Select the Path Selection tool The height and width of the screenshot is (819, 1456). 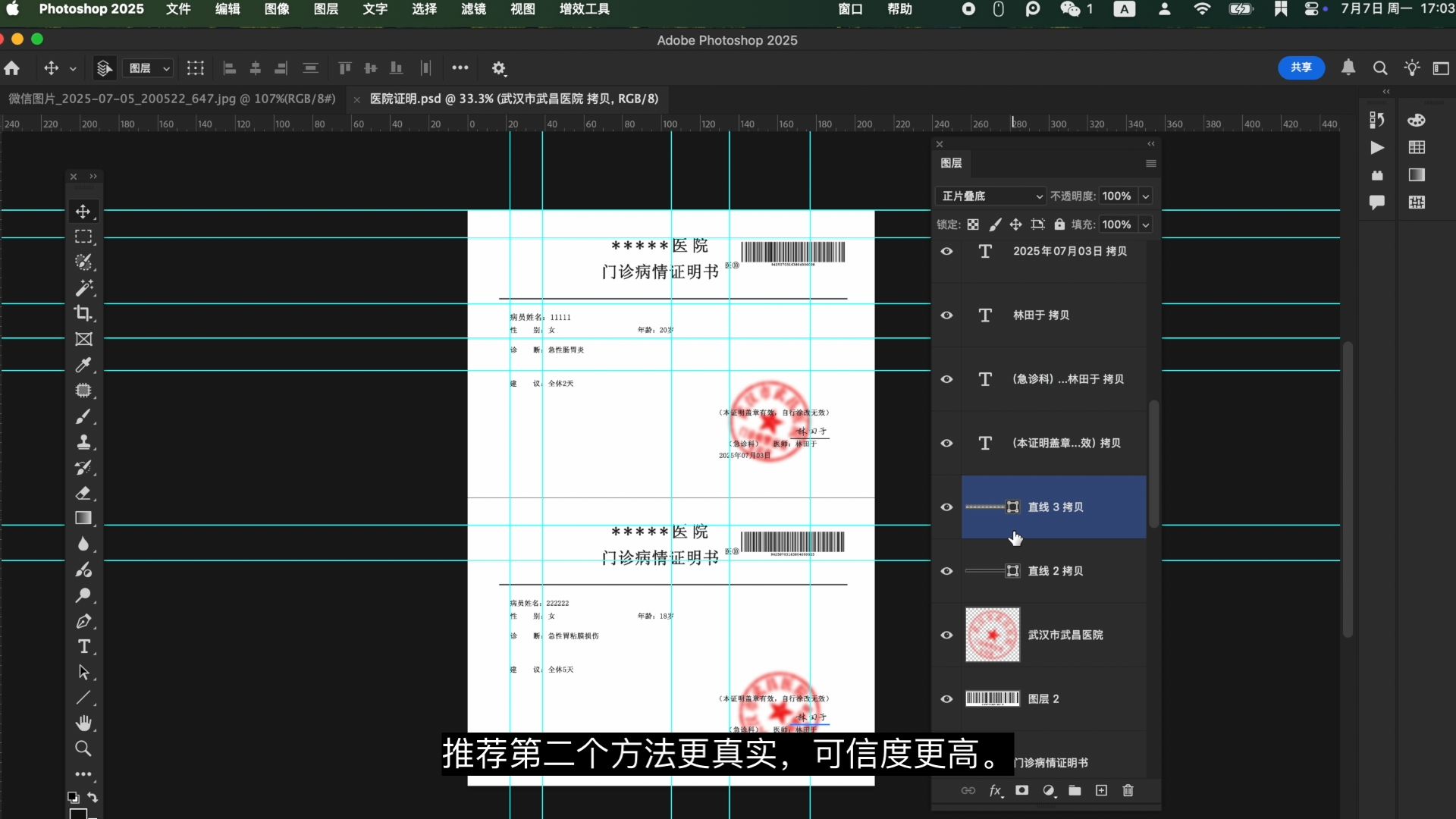click(x=83, y=673)
